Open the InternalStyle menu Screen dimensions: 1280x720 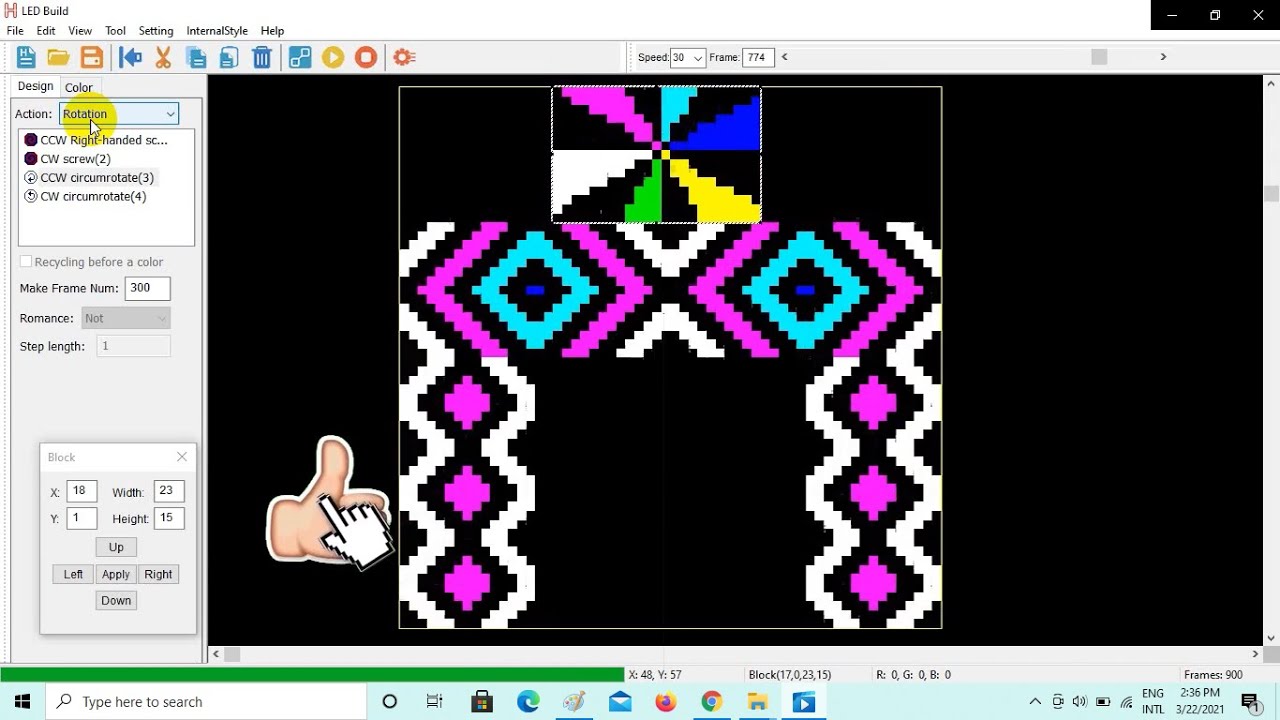tap(217, 31)
